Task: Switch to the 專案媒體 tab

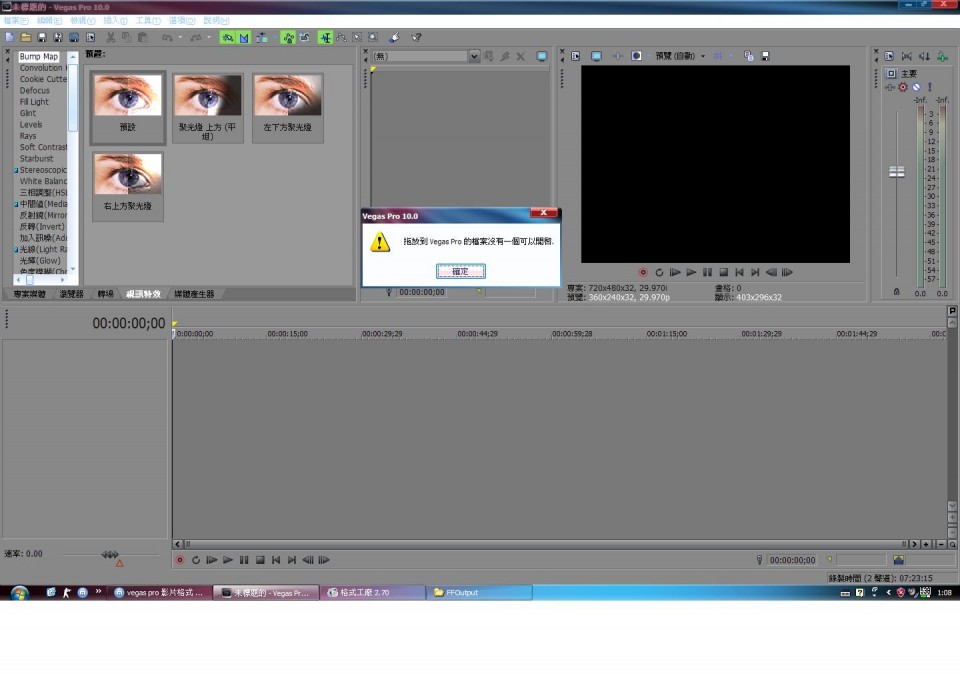Action: (29, 294)
